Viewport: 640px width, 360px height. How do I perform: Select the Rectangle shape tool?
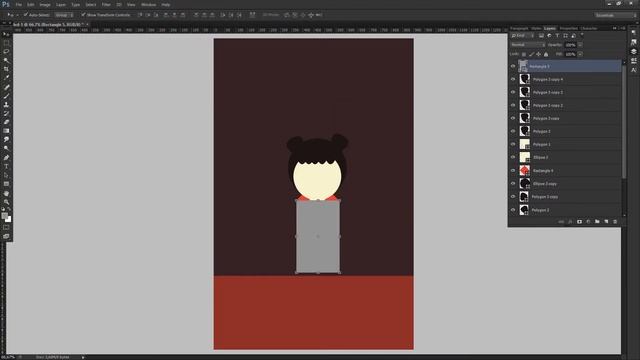6,184
